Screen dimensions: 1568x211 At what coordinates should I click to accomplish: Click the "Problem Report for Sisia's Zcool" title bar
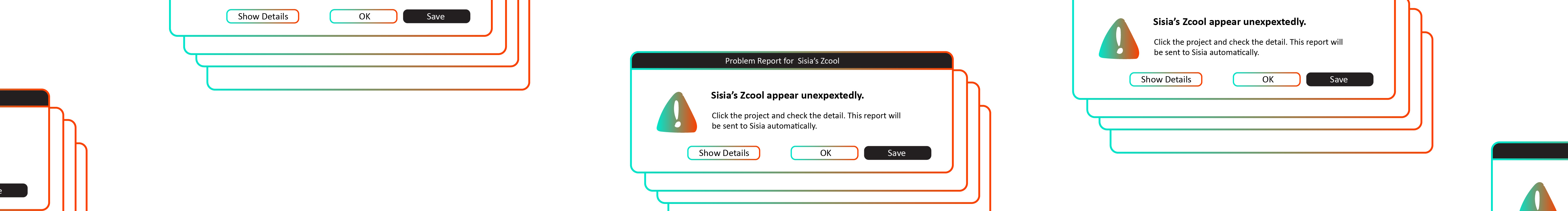791,61
